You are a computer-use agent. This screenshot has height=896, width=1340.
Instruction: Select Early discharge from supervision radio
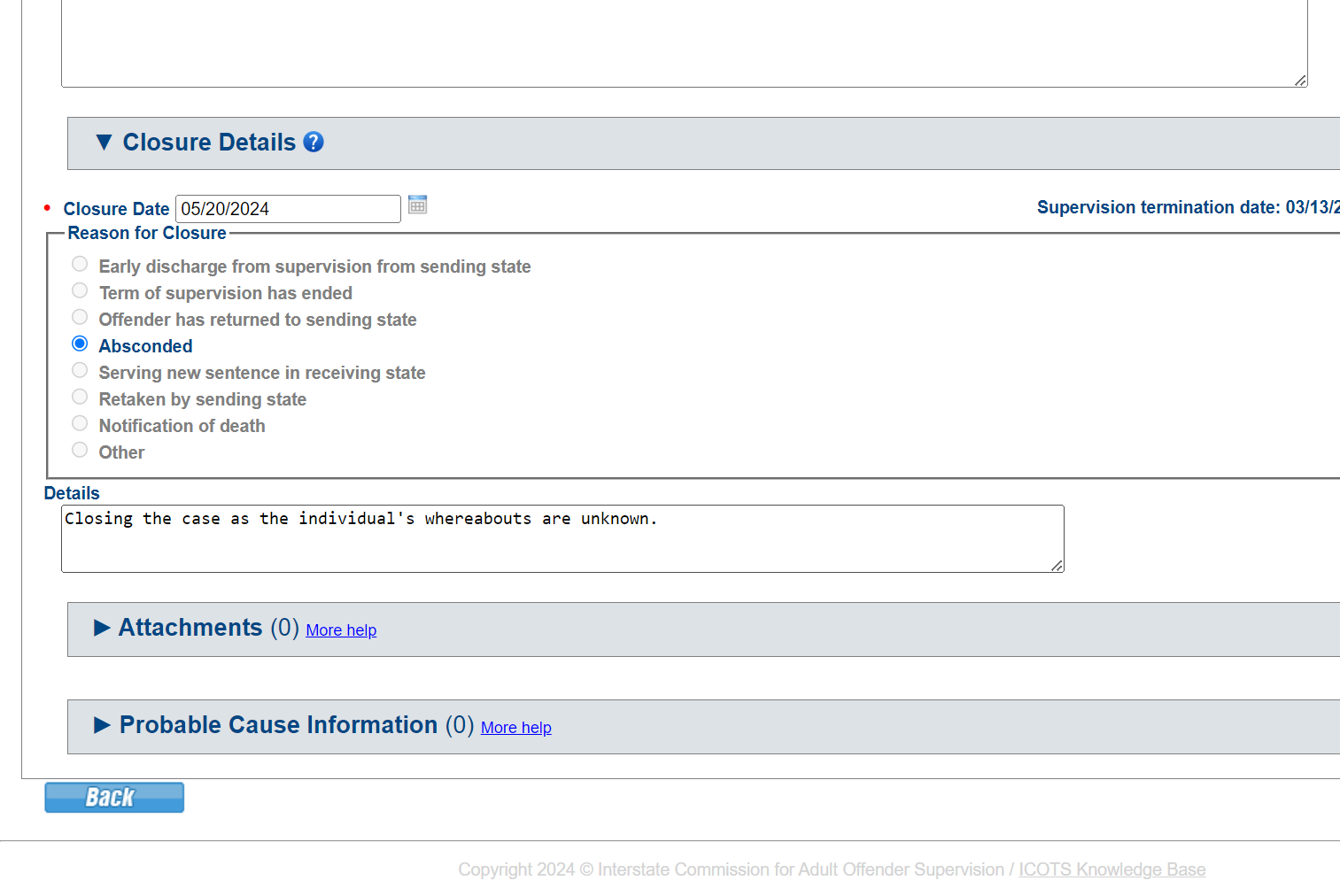(80, 264)
